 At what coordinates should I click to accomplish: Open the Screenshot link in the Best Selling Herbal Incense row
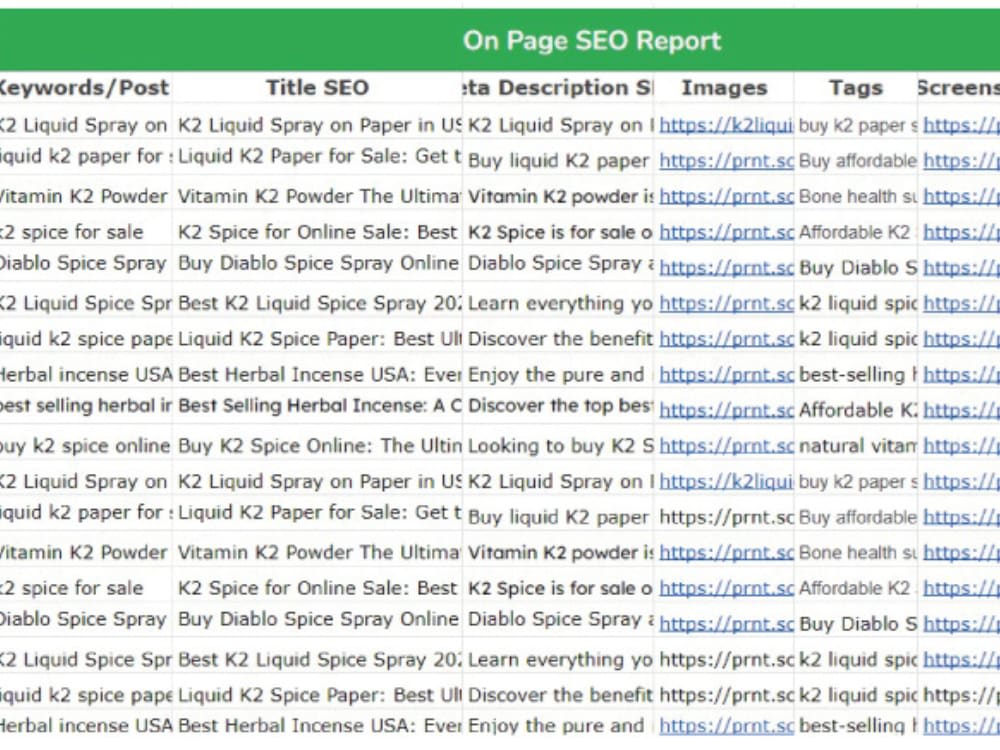tap(961, 410)
